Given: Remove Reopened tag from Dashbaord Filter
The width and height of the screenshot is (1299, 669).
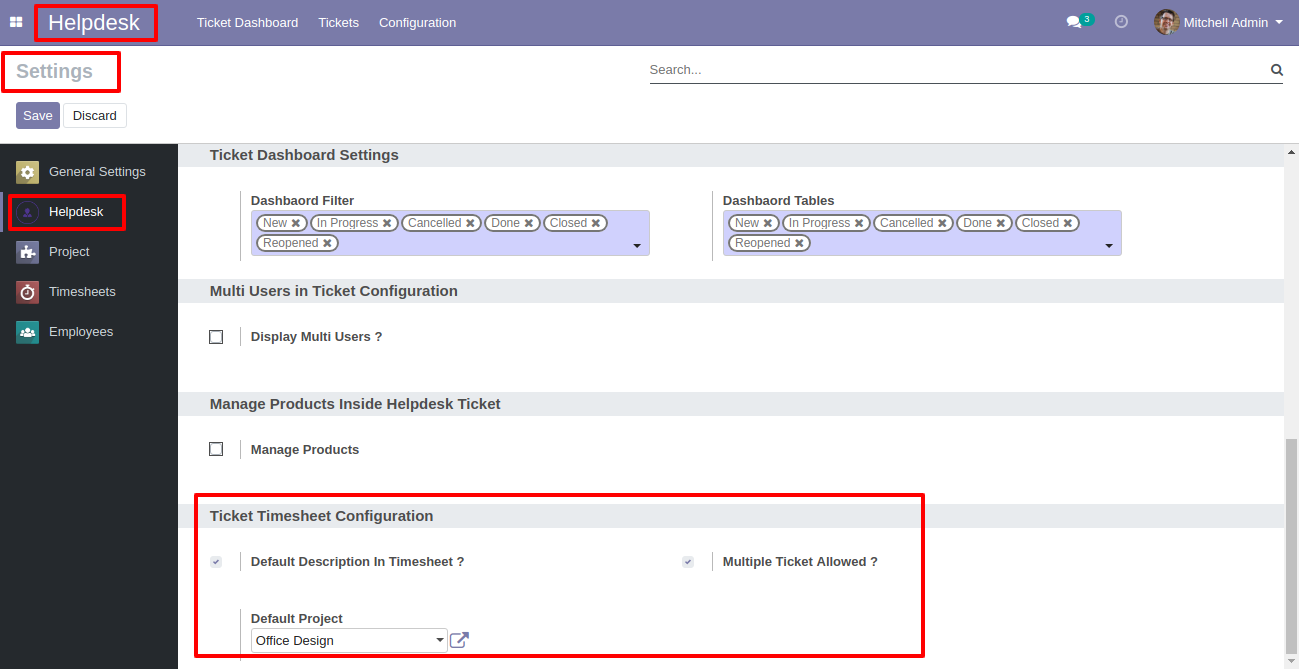Looking at the screenshot, I should [327, 243].
